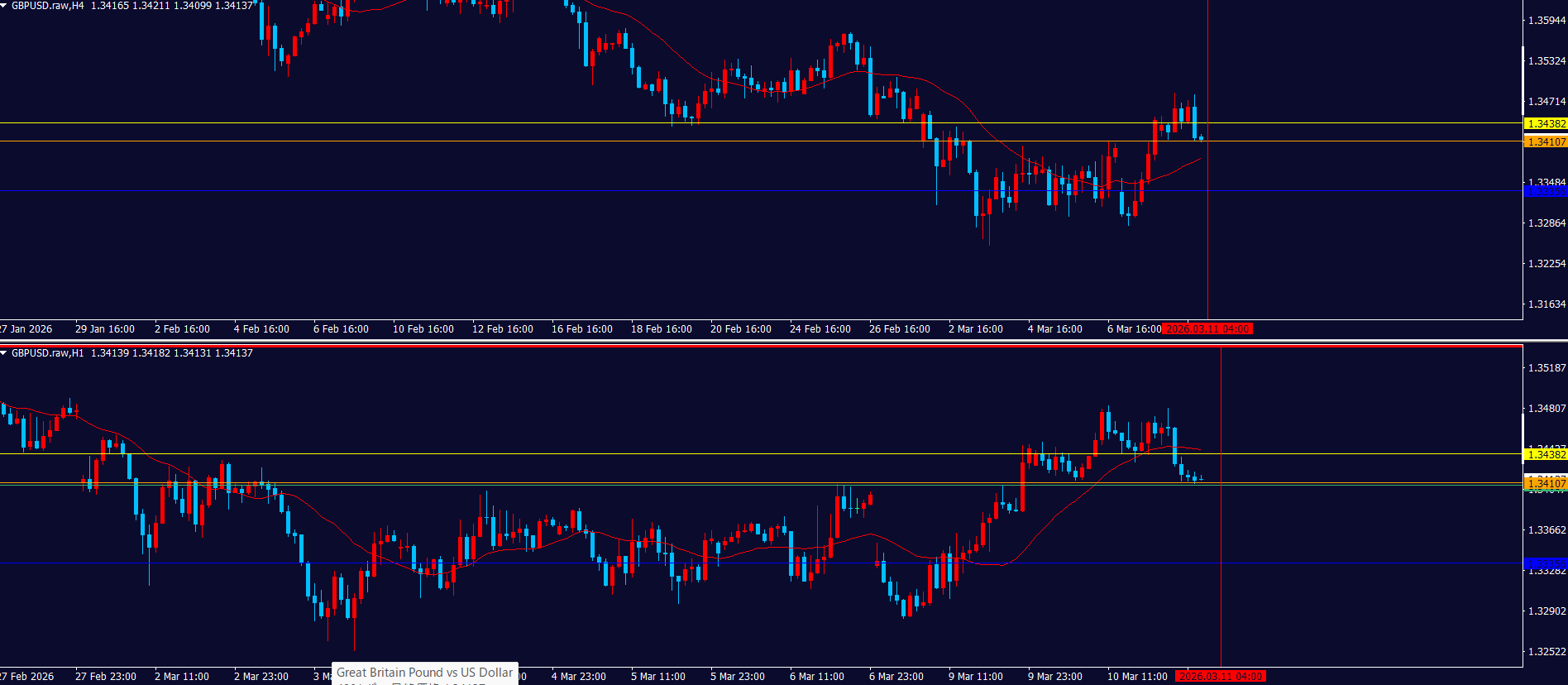The height and width of the screenshot is (685, 1568).
Task: Select the yellow 1.34382 label on H4 chart
Action: 1545,123
